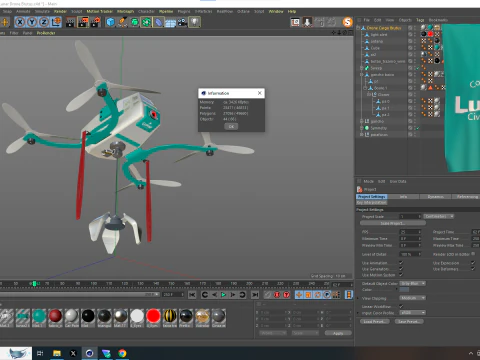Open the Input Color Profile dropdown
This screenshot has width=480, height=360.
[x=413, y=313]
